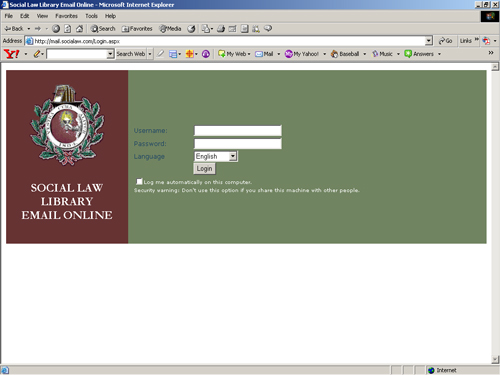Screen dimensions: 500x375
Task: Open the Tools menu
Action: pyautogui.click(x=91, y=16)
